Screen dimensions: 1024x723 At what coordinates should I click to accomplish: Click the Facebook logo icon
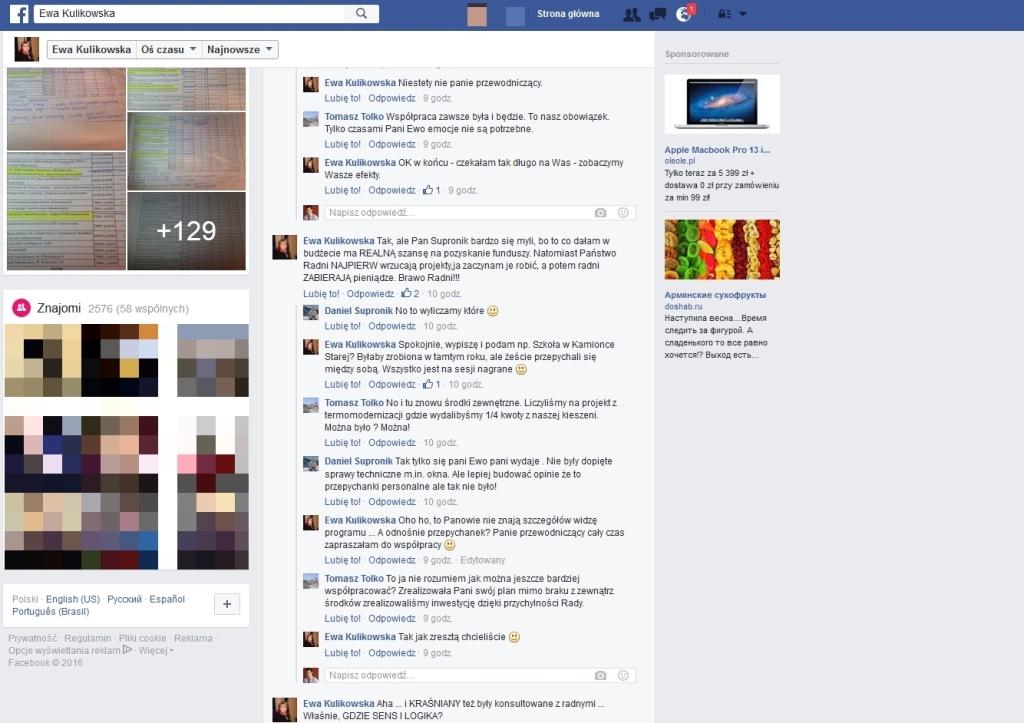click(x=19, y=14)
